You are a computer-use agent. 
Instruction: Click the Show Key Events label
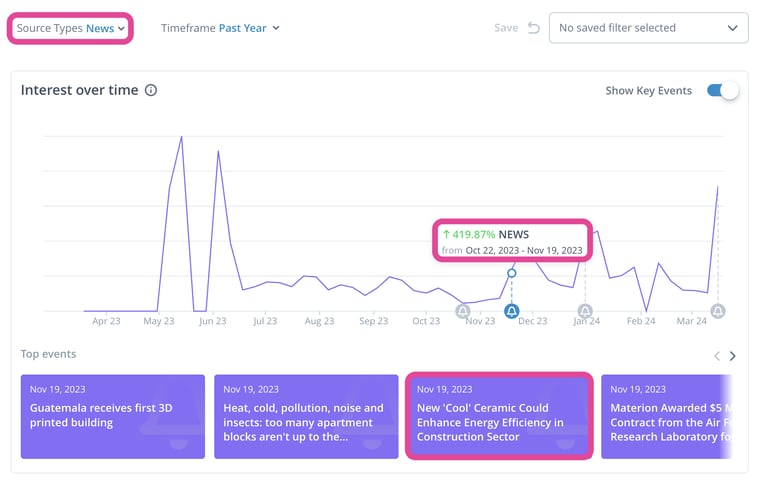(x=648, y=91)
